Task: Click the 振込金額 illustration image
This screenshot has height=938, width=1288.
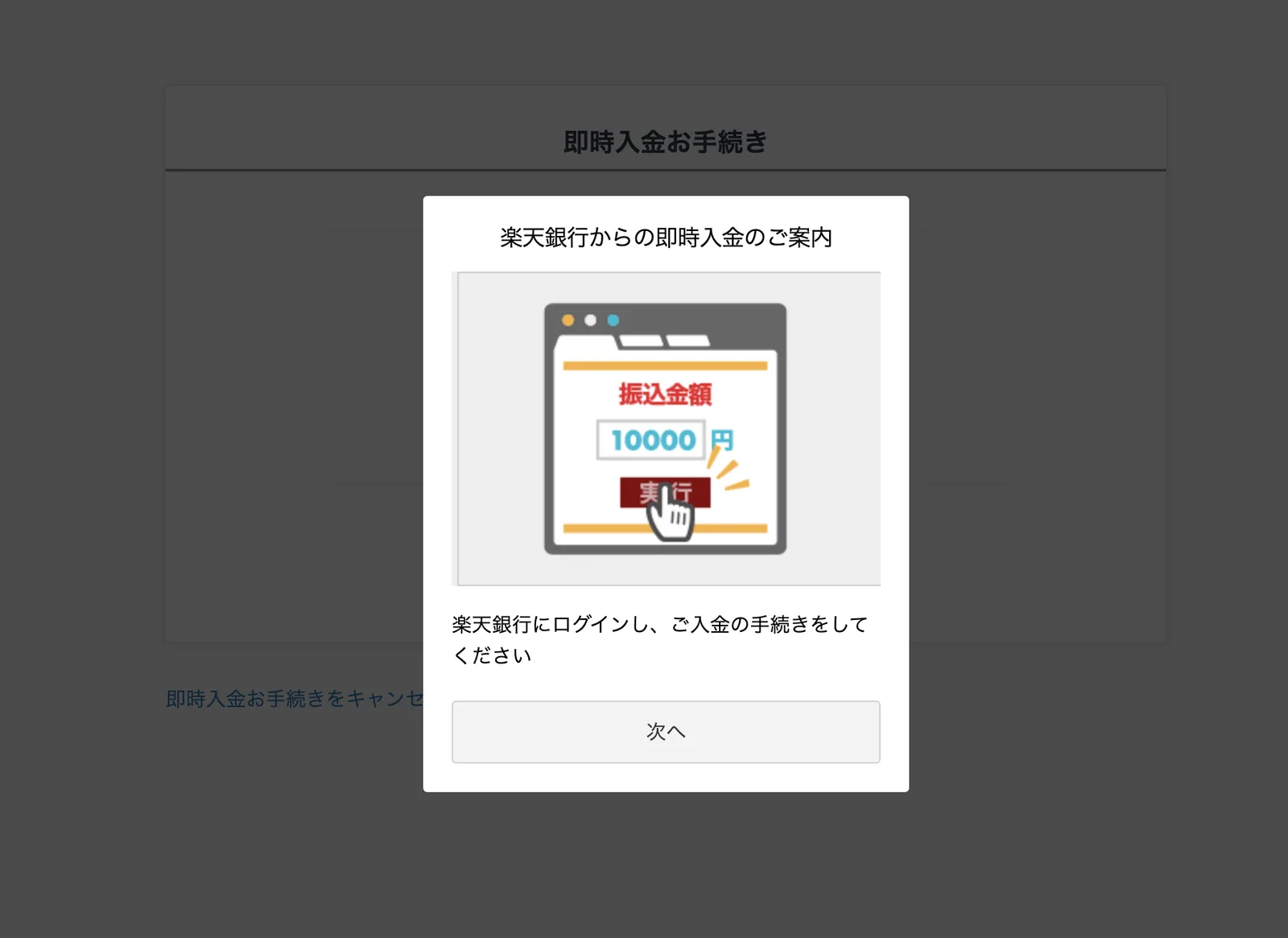Action: coord(666,428)
